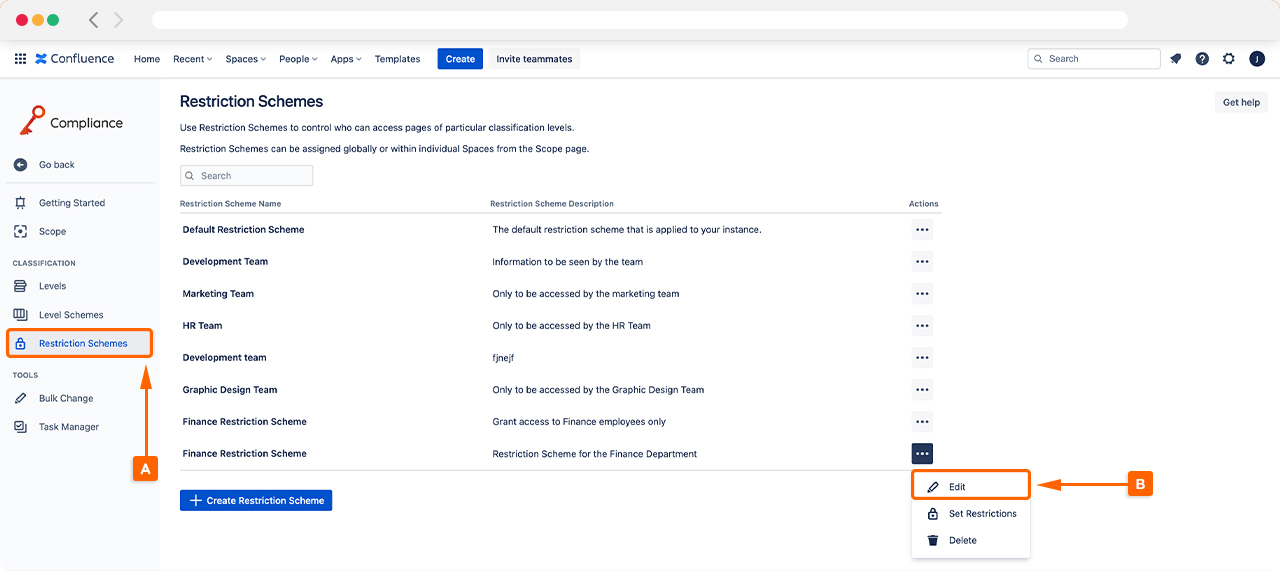Choose Set Restrictions menu option
The width and height of the screenshot is (1280, 571).
pyautogui.click(x=982, y=514)
